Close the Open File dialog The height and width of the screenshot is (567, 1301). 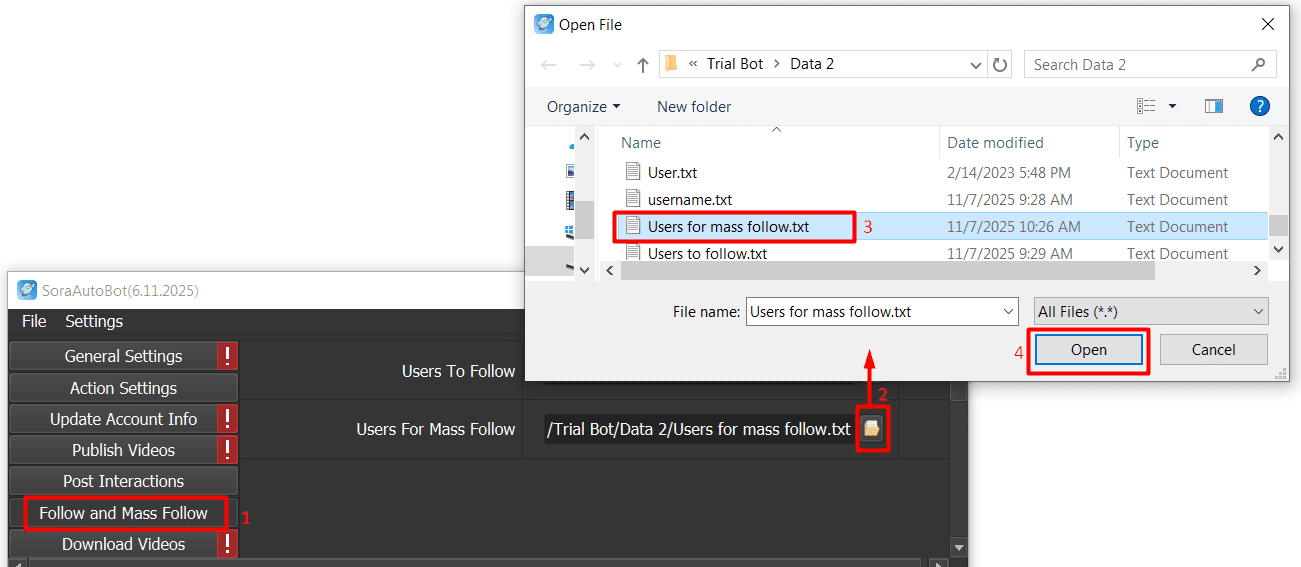1268,24
